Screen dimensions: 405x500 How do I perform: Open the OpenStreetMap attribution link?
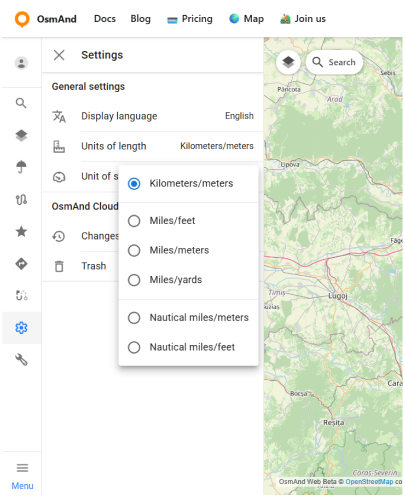(x=369, y=482)
